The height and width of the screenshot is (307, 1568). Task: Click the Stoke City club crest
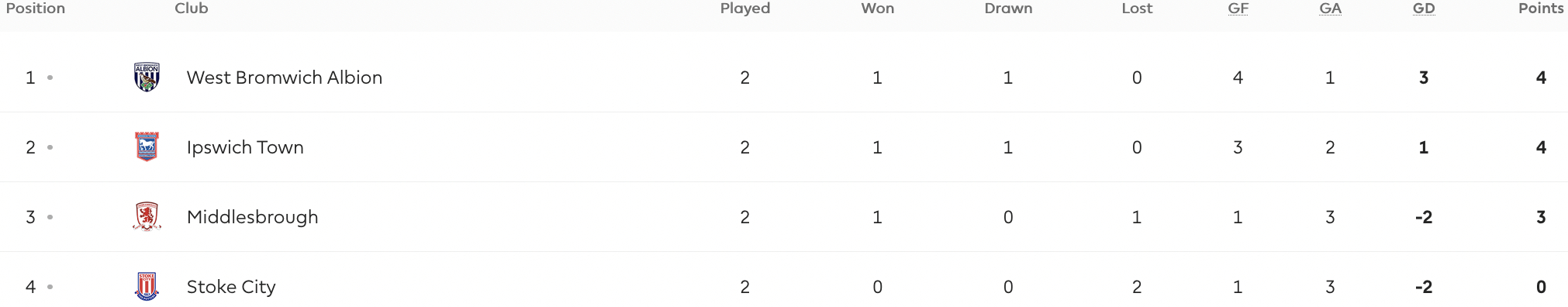(x=147, y=287)
